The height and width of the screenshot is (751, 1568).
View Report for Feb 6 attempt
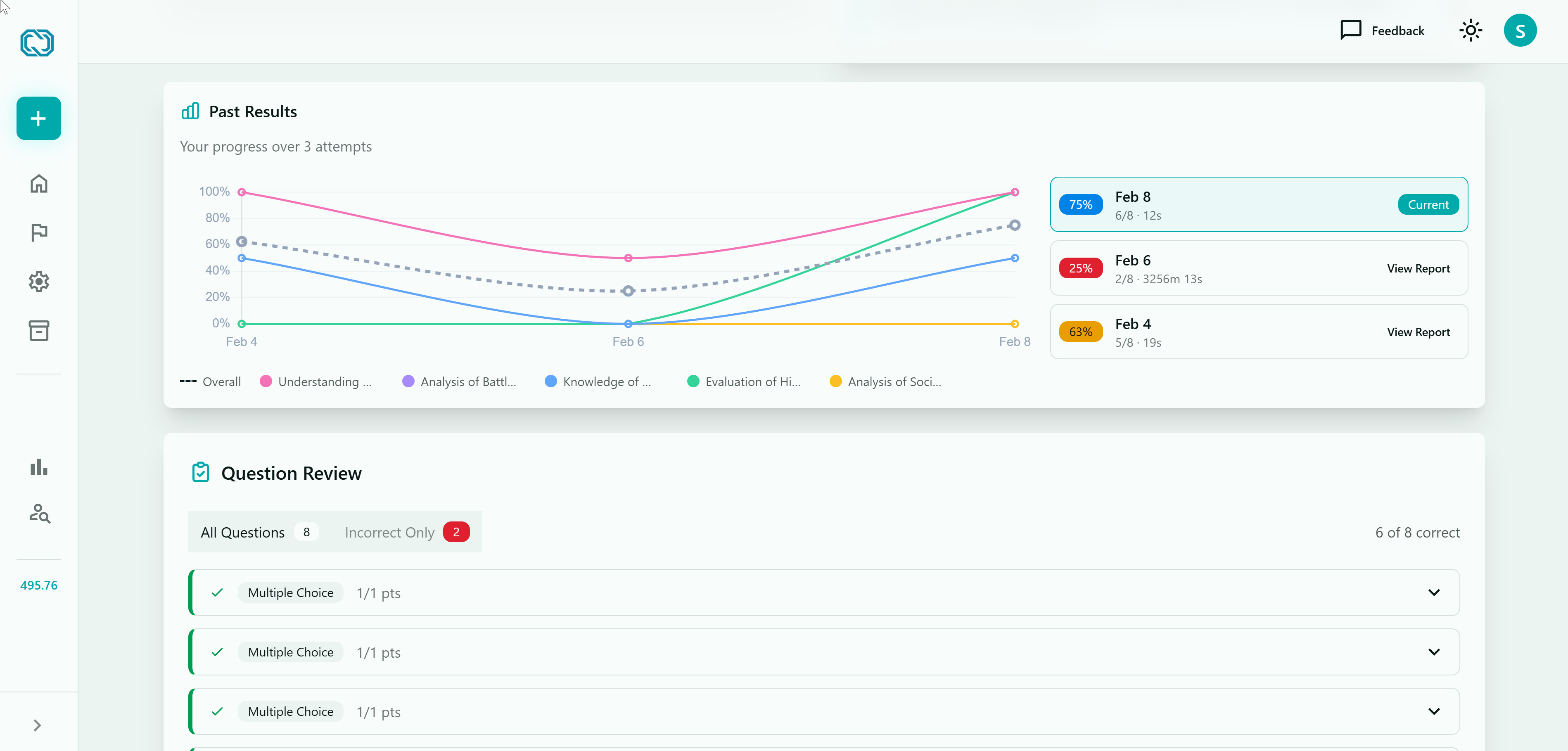[x=1418, y=268]
